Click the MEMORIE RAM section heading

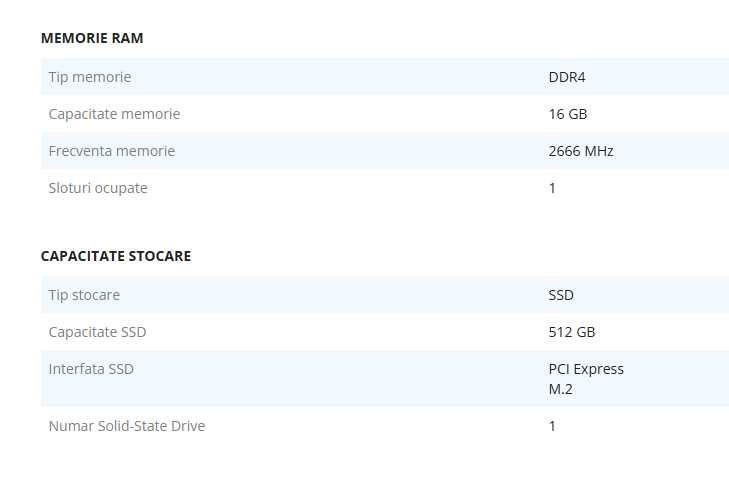tap(92, 38)
